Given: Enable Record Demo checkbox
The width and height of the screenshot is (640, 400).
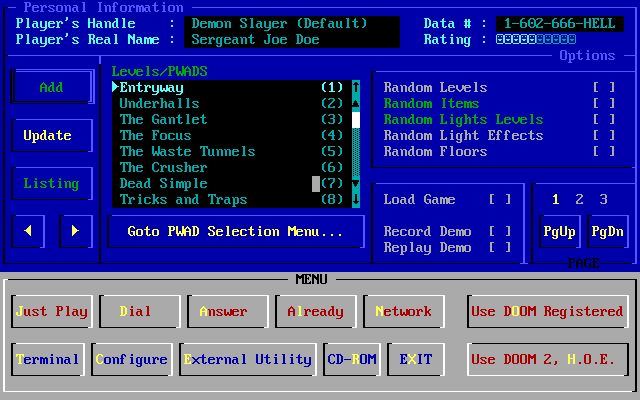Looking at the screenshot, I should click(500, 231).
